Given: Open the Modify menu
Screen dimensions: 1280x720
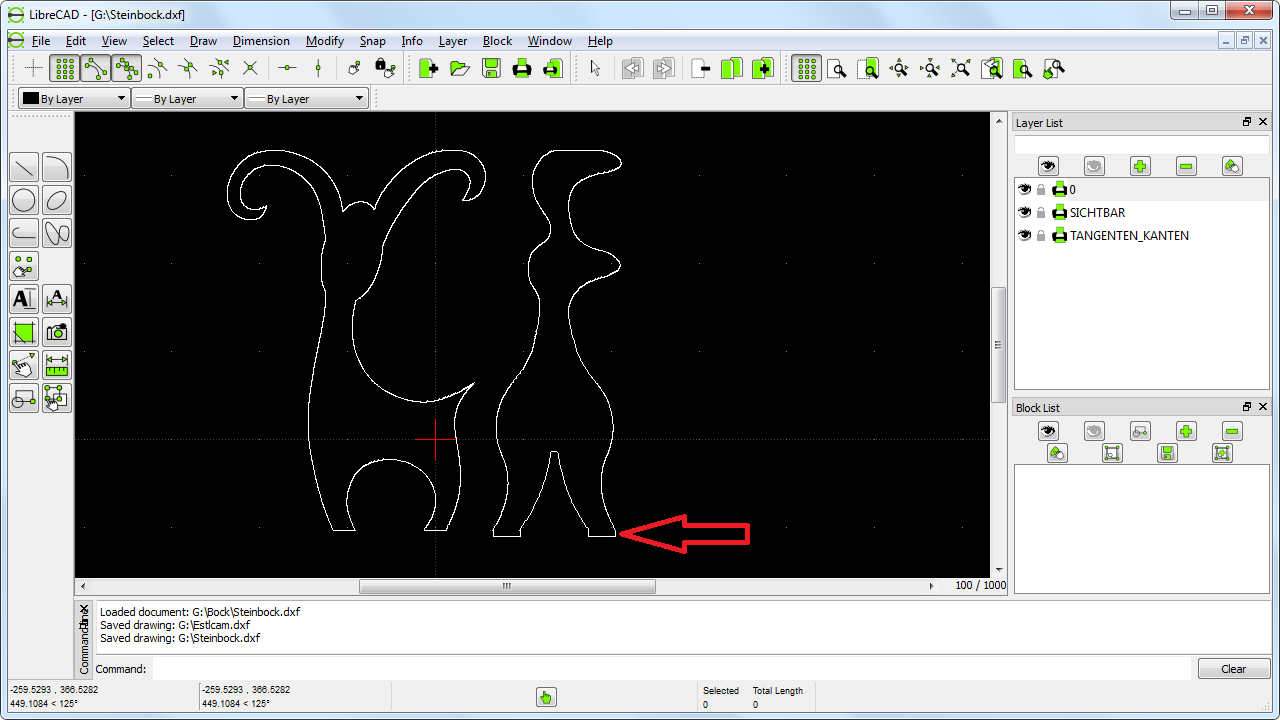Looking at the screenshot, I should point(325,41).
